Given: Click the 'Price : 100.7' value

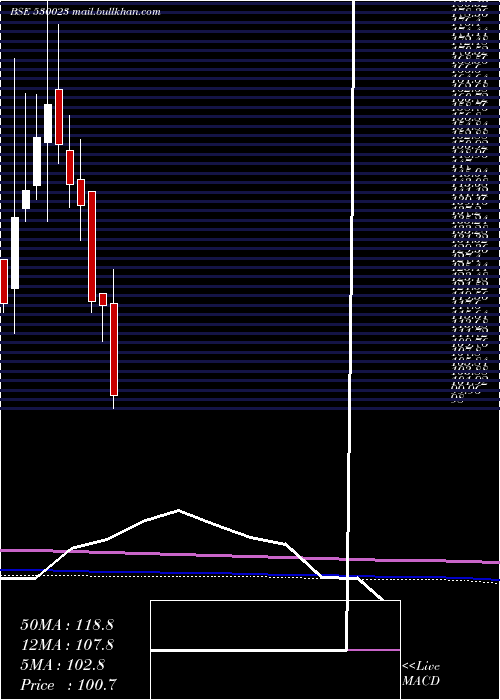Looking at the screenshot, I should (69, 685).
